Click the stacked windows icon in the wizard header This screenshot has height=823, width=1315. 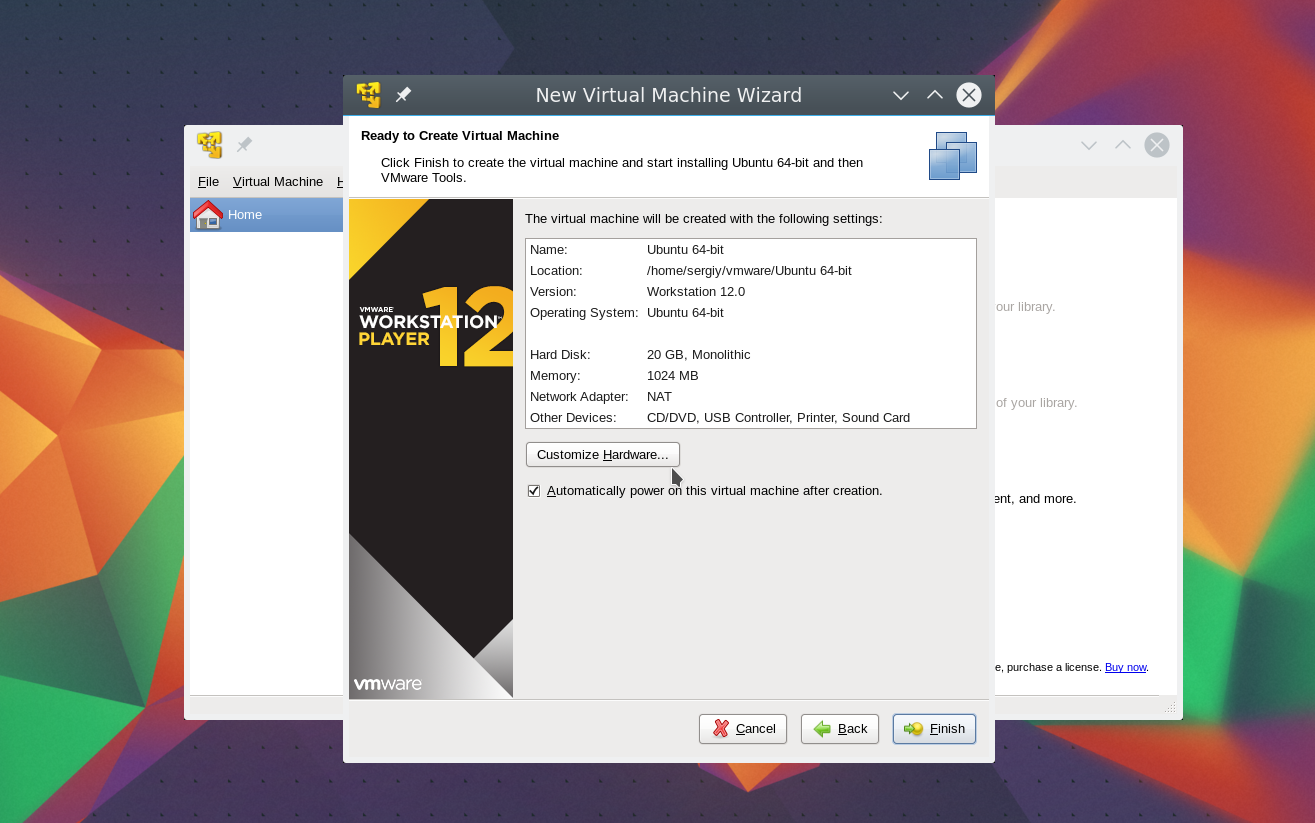click(952, 156)
